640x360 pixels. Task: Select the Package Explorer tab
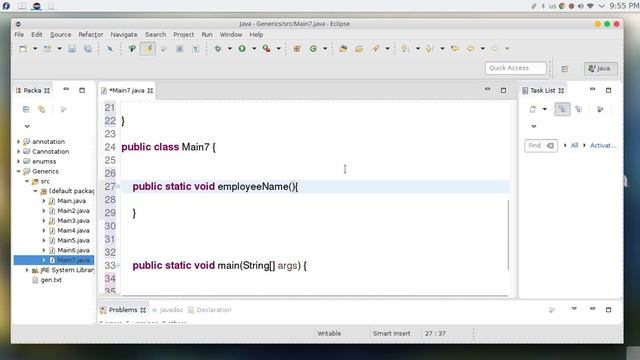click(x=32, y=91)
